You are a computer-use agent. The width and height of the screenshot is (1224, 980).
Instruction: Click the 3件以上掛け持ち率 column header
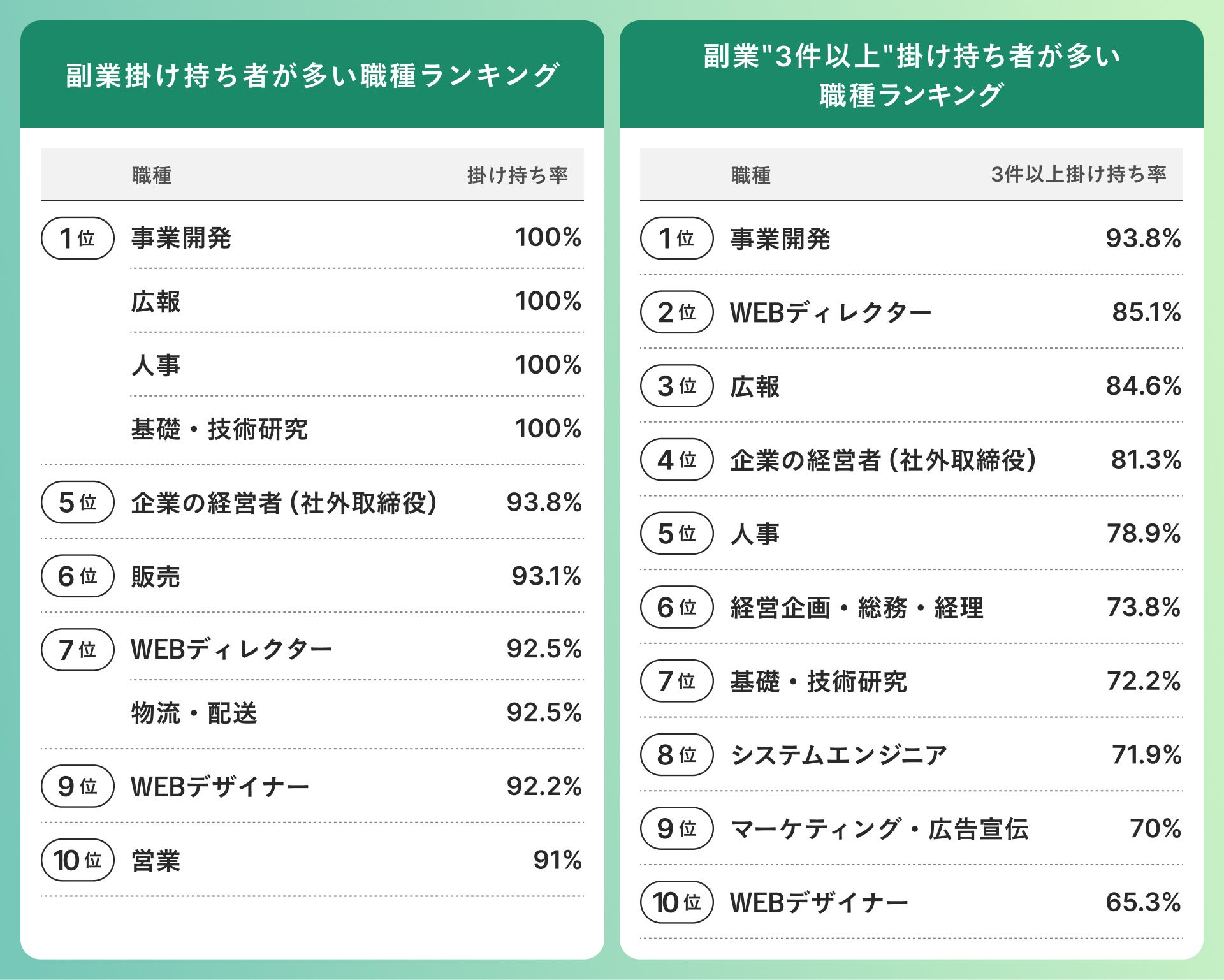(x=1078, y=175)
